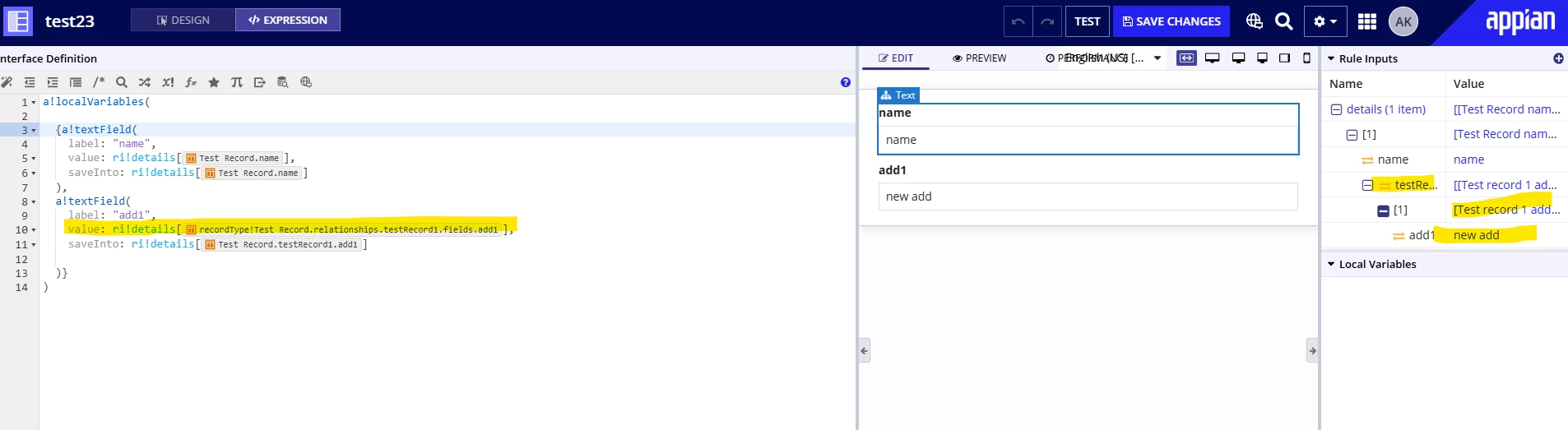Image resolution: width=1568 pixels, height=430 pixels.
Task: Click the Test Record.testRecord1.add1 chip on line 11
Action: tap(281, 244)
